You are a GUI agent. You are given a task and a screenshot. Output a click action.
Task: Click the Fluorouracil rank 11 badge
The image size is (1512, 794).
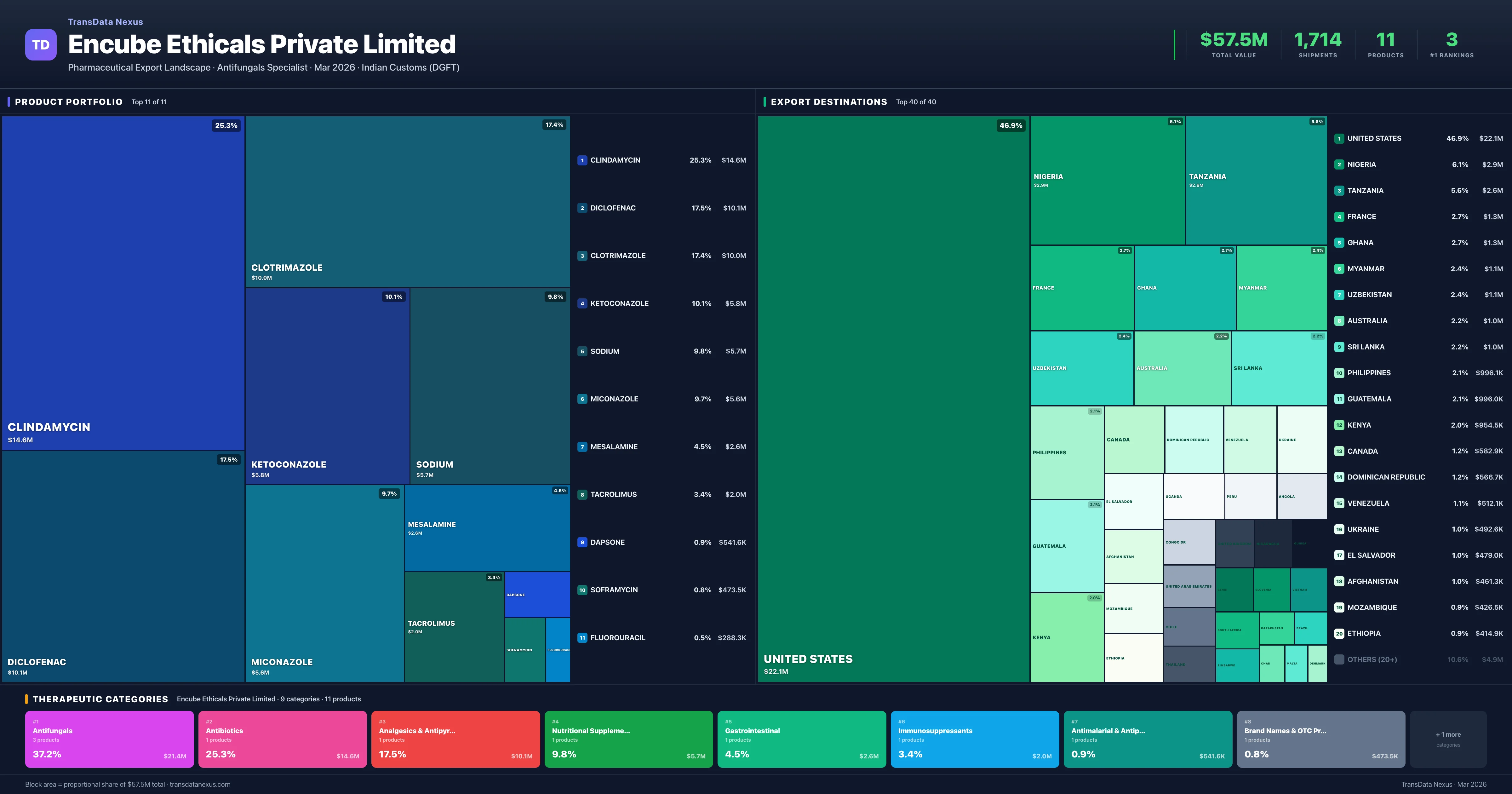(582, 638)
